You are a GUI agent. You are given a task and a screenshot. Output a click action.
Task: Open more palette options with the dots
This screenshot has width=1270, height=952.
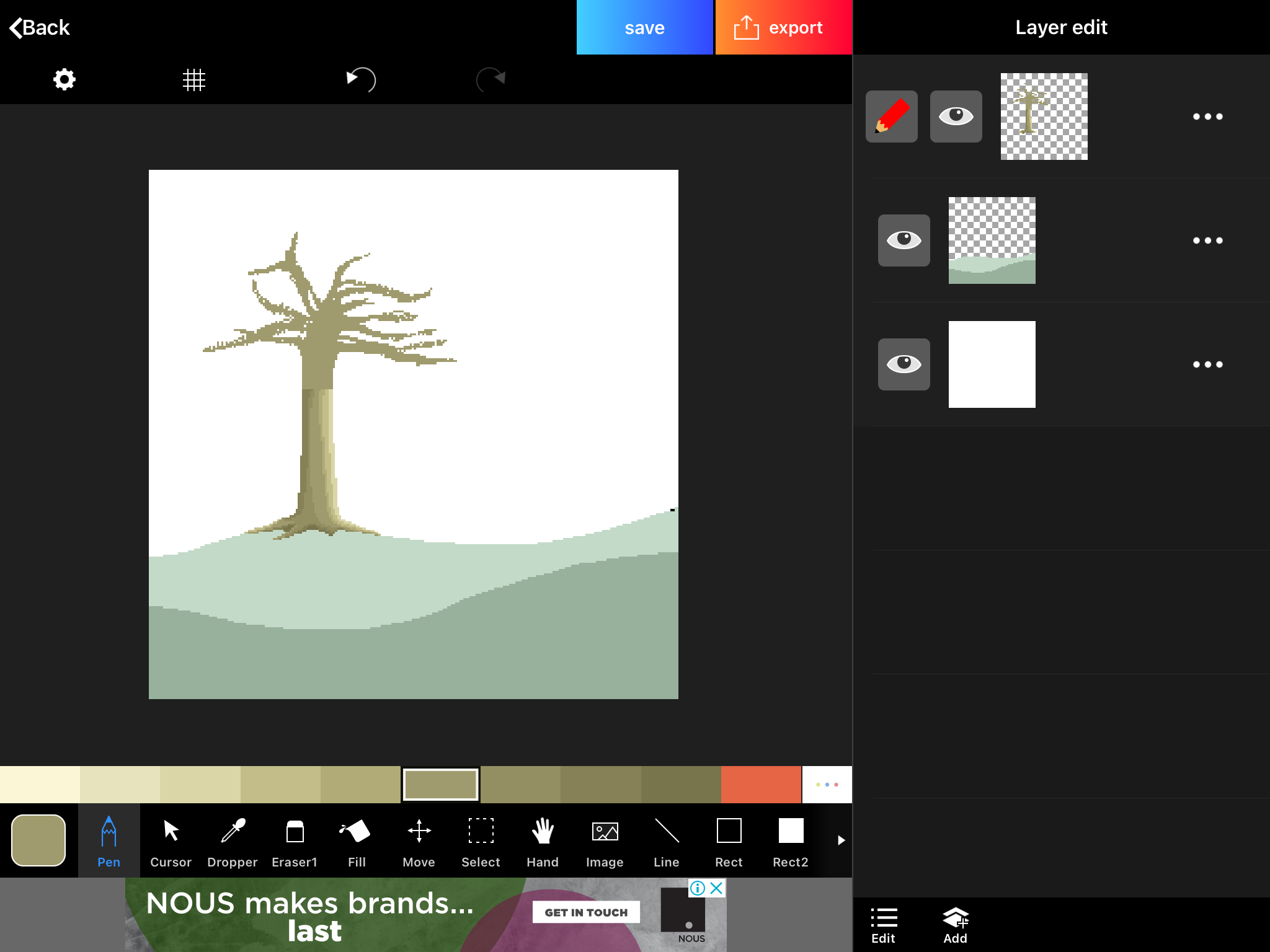pos(827,785)
